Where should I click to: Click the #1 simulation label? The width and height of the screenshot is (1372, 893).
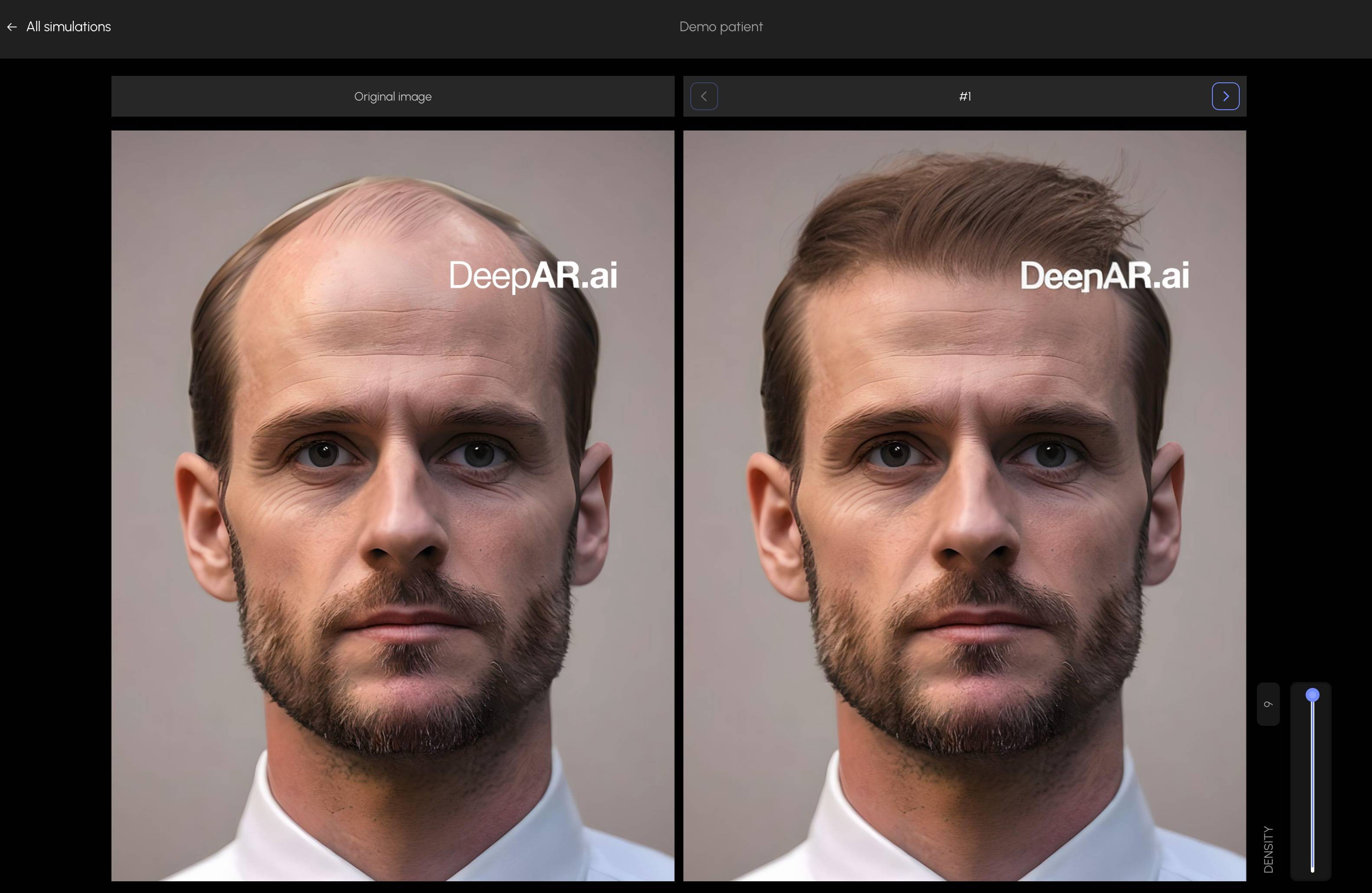pos(965,96)
